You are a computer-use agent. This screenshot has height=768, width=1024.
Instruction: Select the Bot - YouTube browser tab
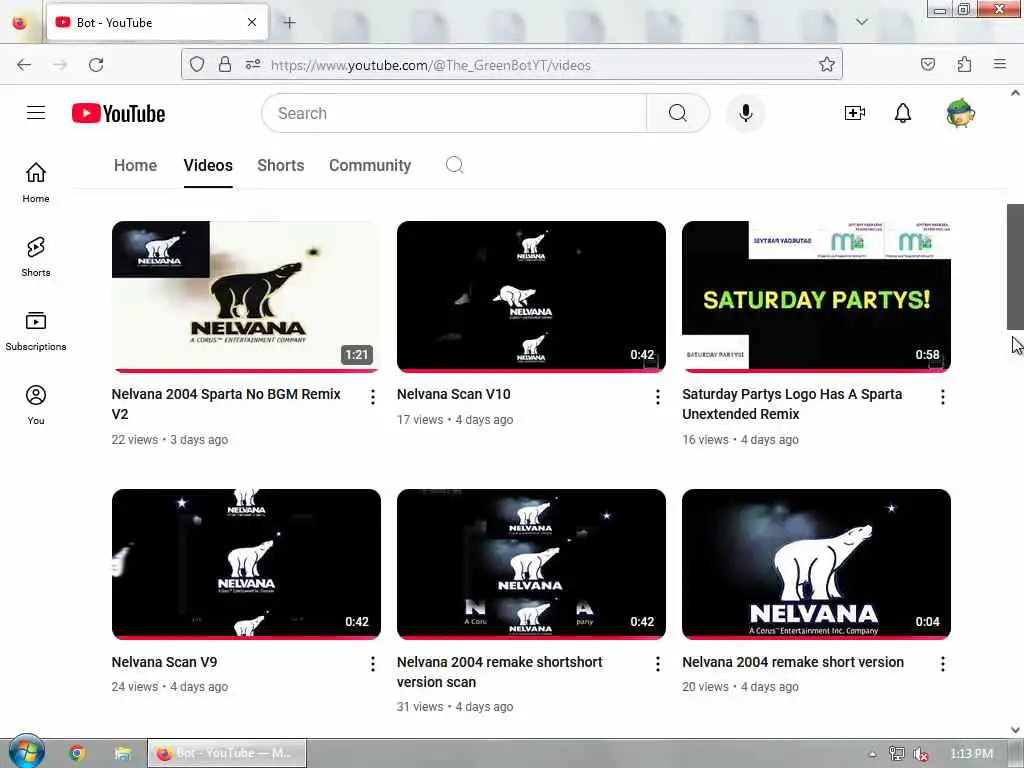[x=157, y=23]
